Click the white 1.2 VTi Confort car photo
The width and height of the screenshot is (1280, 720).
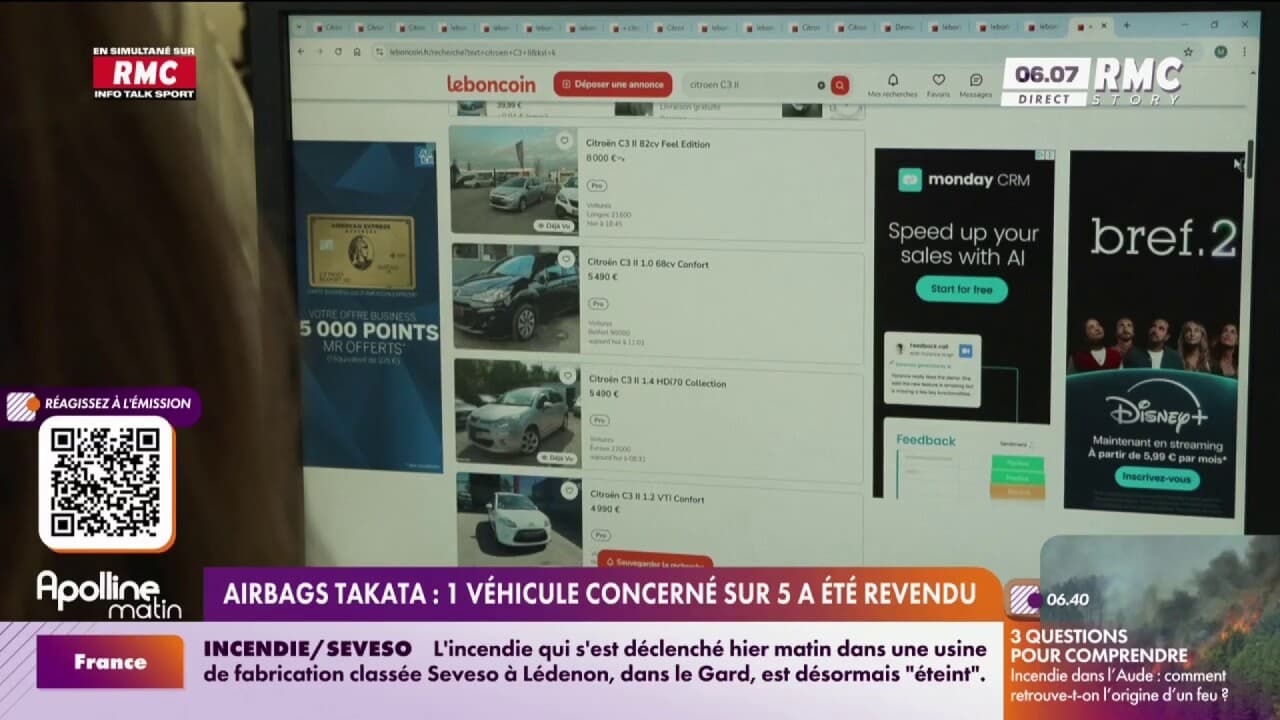point(520,519)
